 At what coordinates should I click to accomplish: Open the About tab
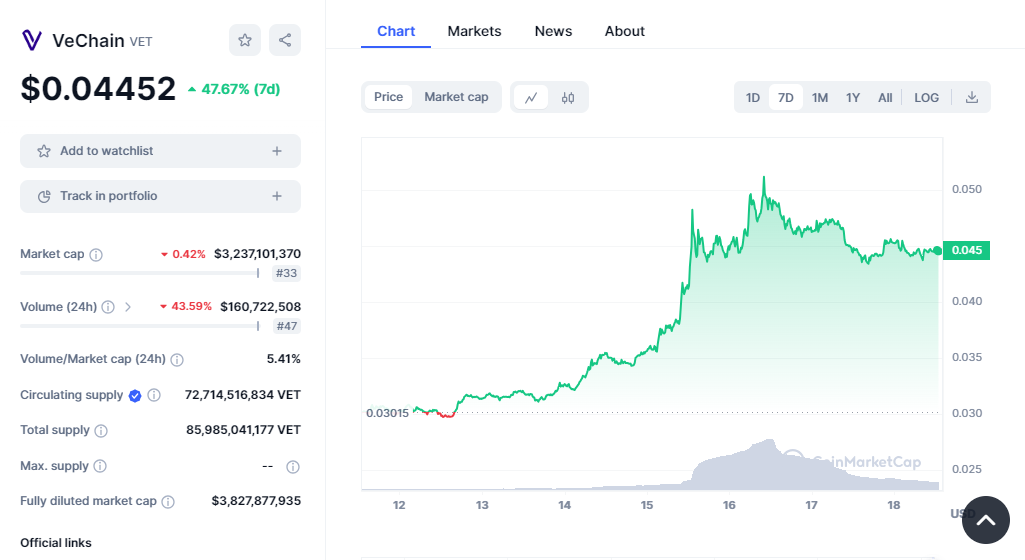pos(624,31)
